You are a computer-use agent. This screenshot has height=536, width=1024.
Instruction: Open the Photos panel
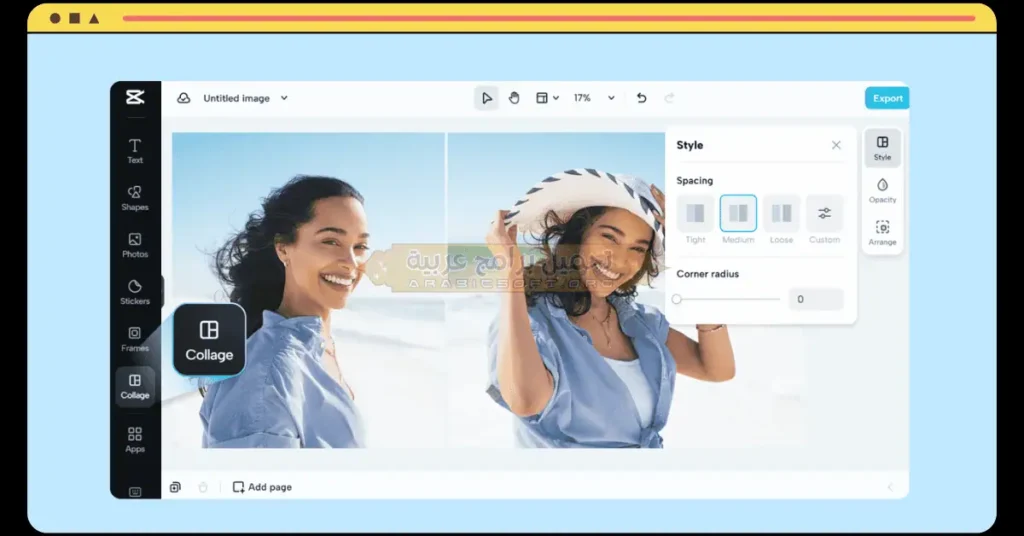pyautogui.click(x=135, y=245)
